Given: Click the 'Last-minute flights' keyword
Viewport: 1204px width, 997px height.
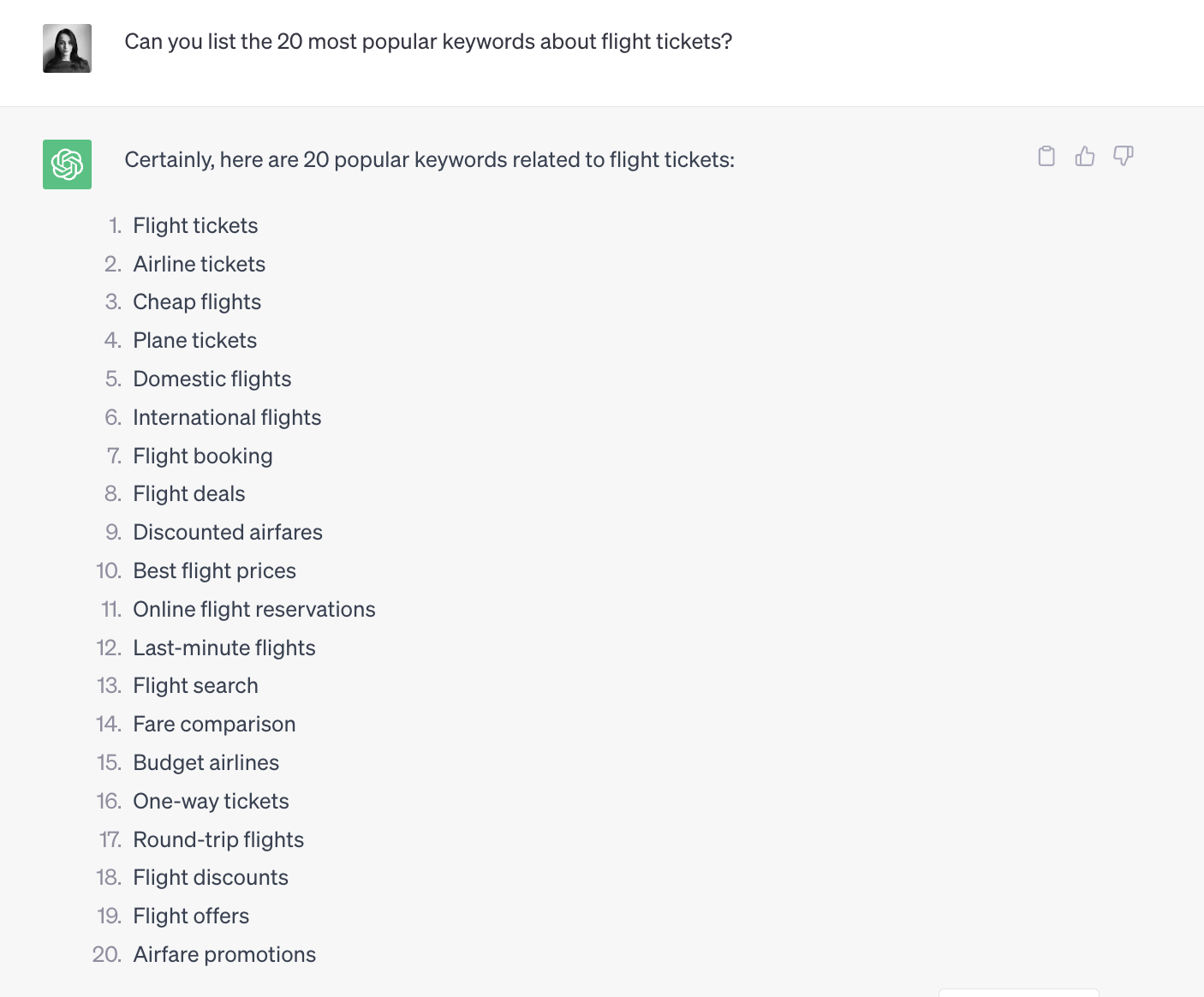Looking at the screenshot, I should 224,648.
